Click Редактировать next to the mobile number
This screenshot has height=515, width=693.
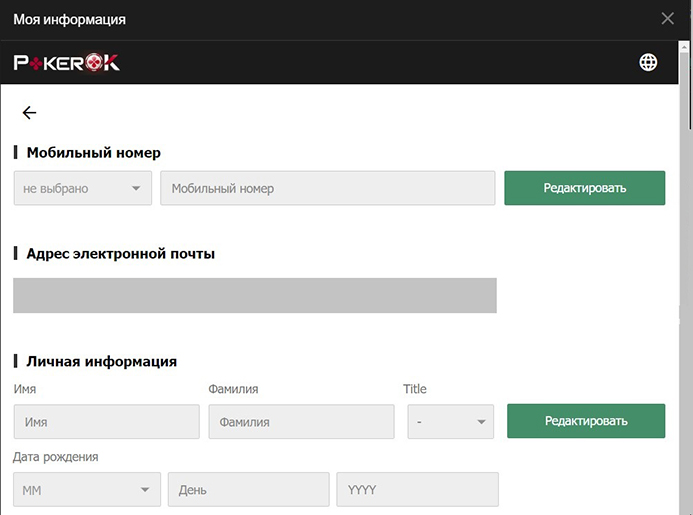584,188
